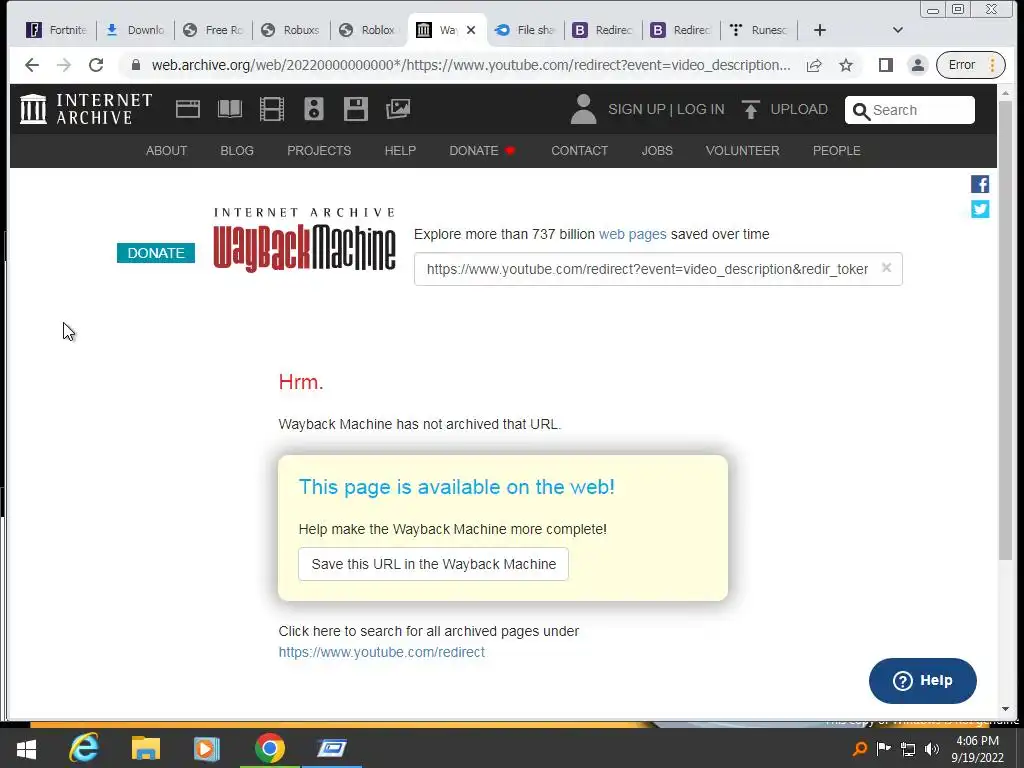Open media player from taskbar

tap(206, 748)
